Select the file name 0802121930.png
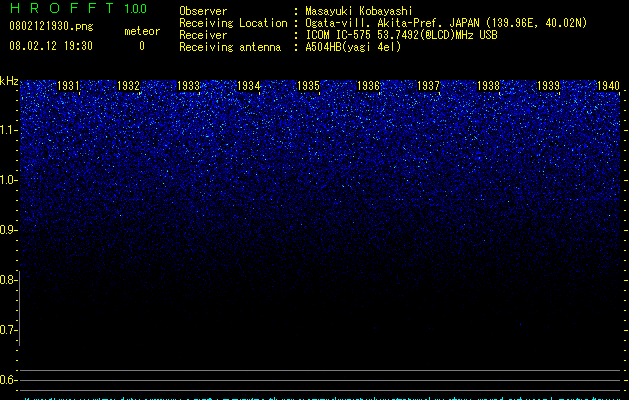629x400 pixels. coord(51,26)
